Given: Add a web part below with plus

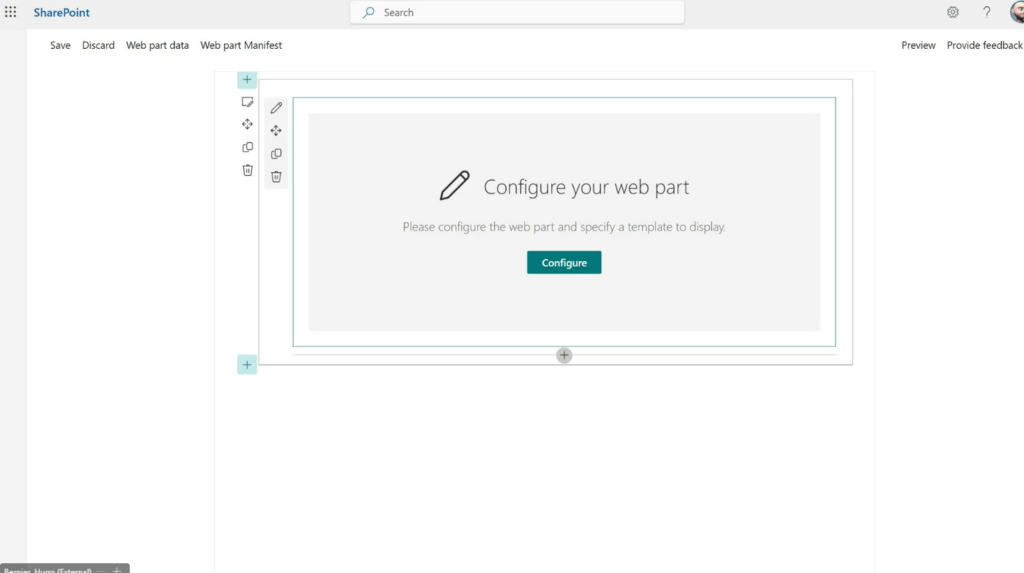Looking at the screenshot, I should pyautogui.click(x=564, y=355).
